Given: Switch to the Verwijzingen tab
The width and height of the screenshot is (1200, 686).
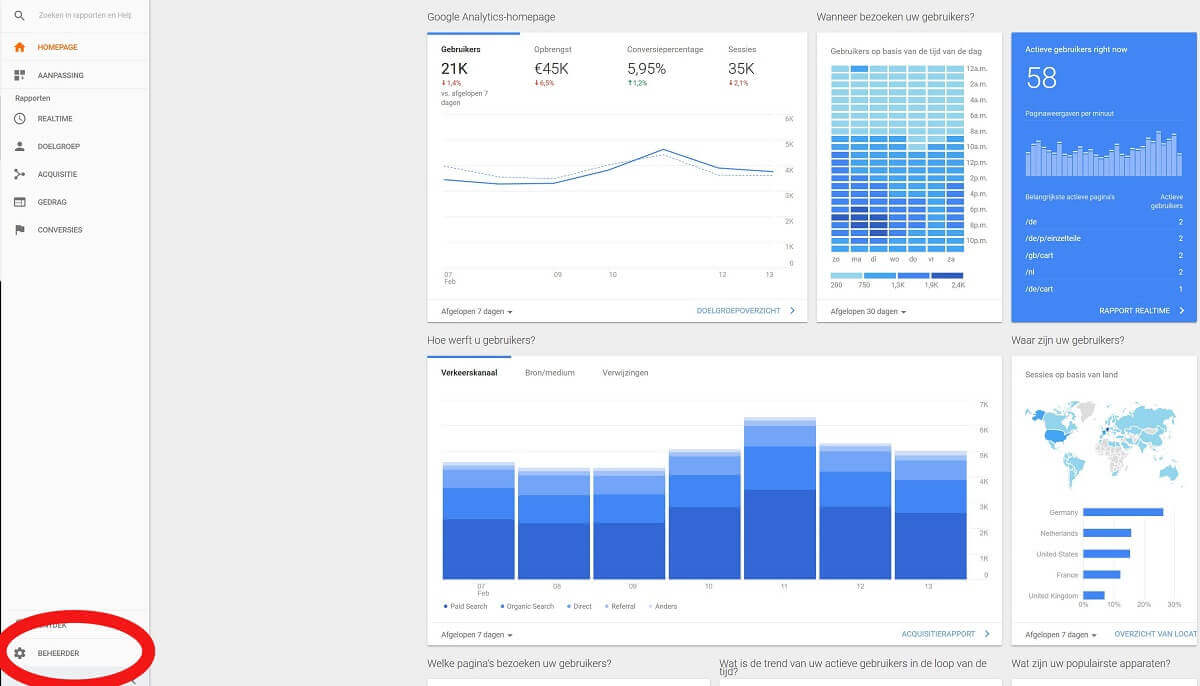Looking at the screenshot, I should (x=625, y=373).
